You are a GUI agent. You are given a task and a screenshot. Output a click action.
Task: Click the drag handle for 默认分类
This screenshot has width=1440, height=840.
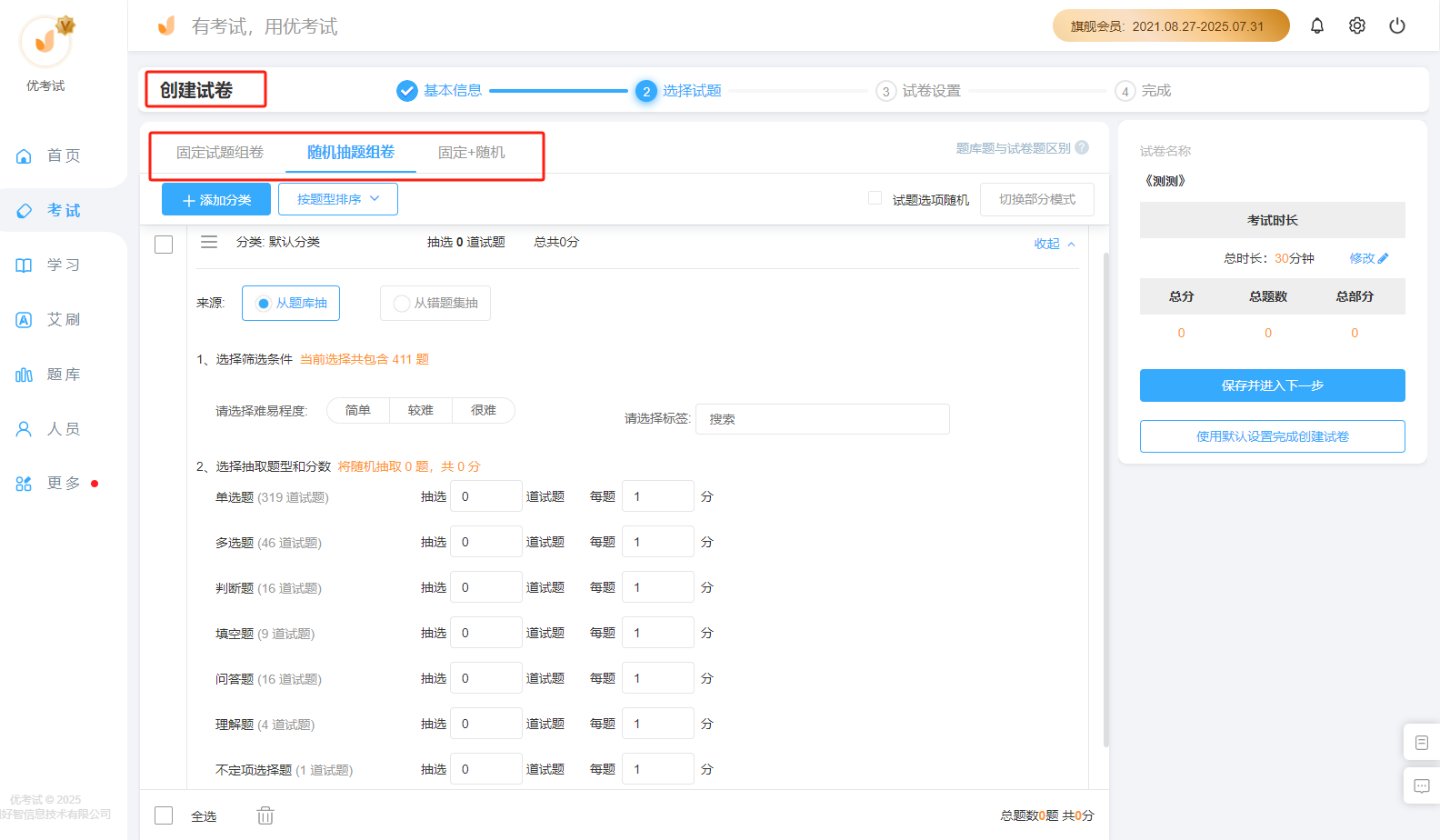click(x=209, y=242)
